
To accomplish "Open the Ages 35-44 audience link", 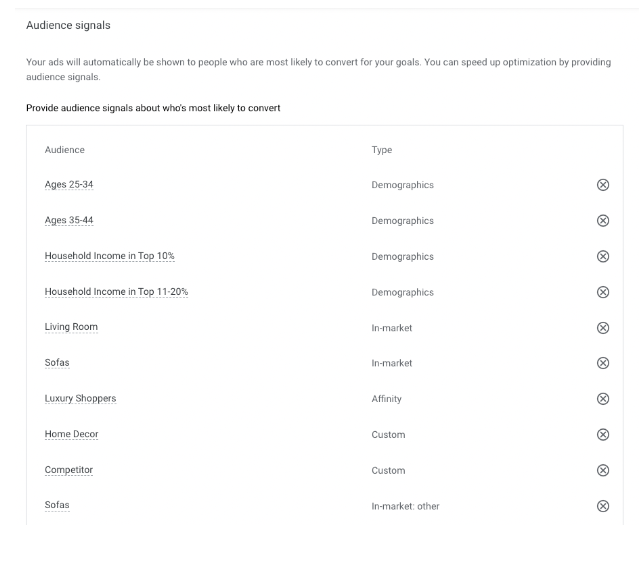I will click(x=69, y=220).
